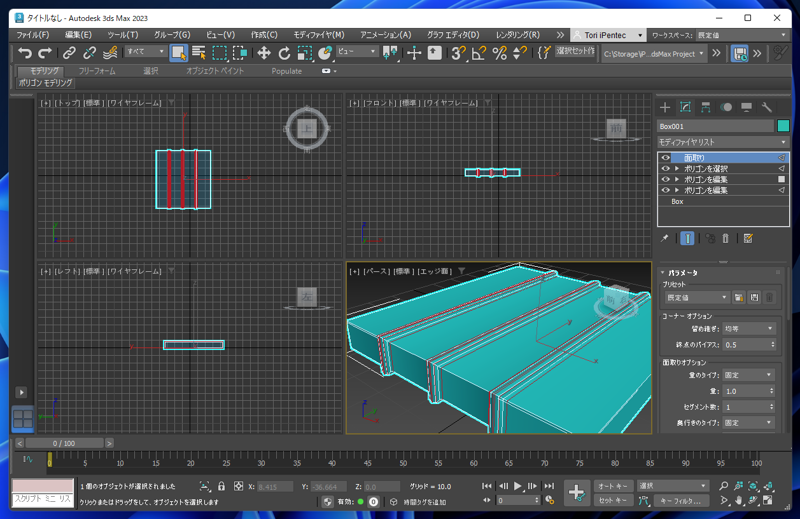Activate the Unlink Selection tool

pyautogui.click(x=89, y=53)
